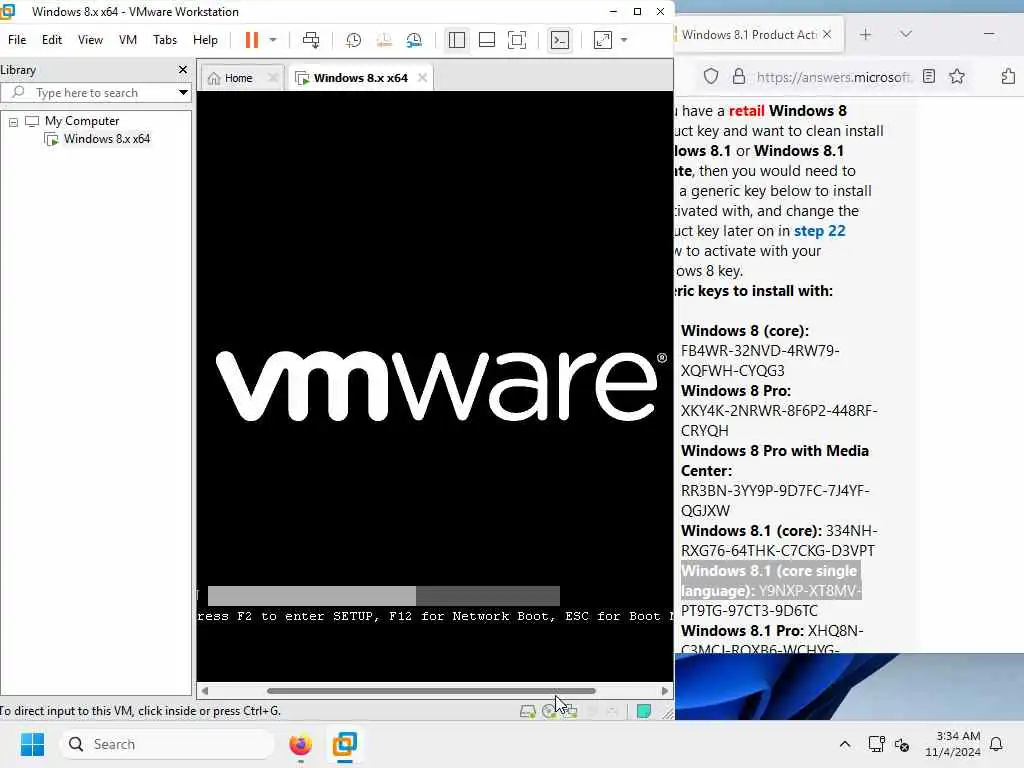
Task: Open the Firefox extensions puzzle icon
Action: coord(1008,76)
